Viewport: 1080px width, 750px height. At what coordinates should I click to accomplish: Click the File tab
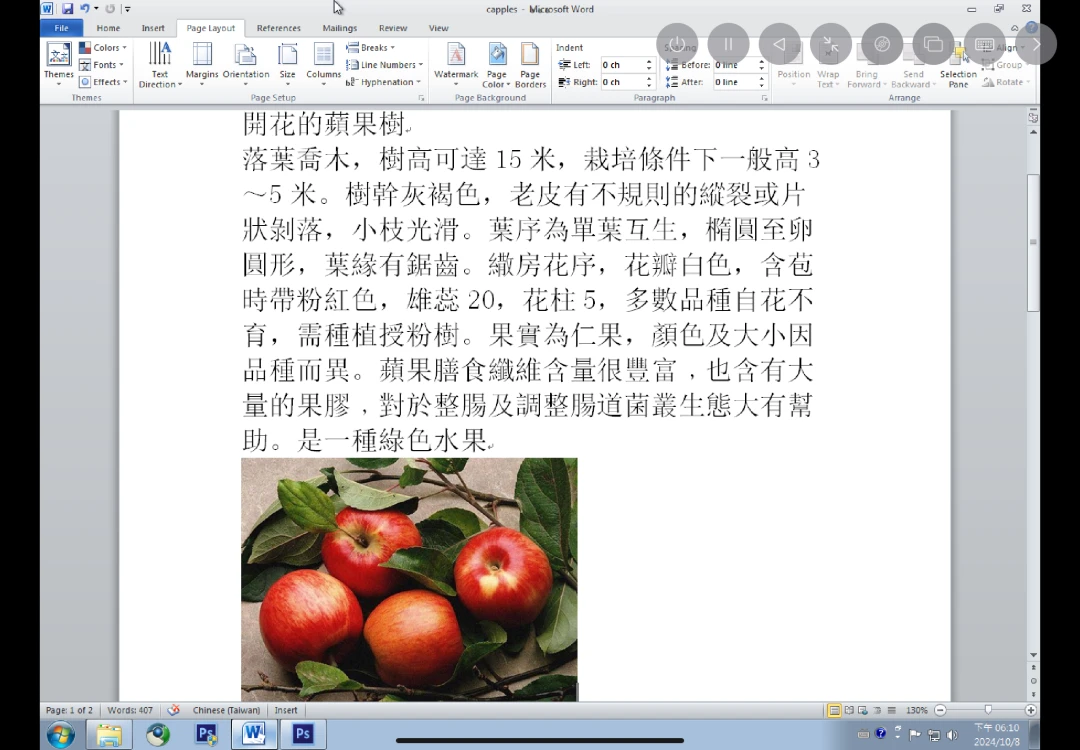click(x=61, y=28)
